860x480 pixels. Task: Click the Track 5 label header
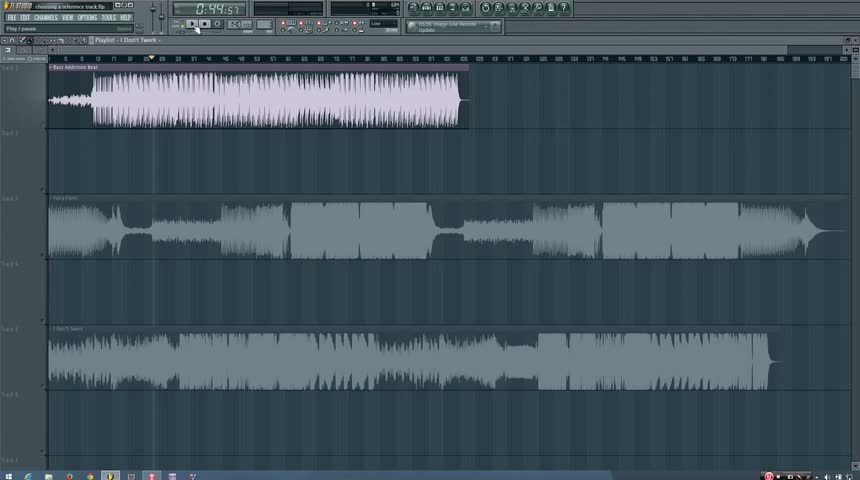[x=10, y=329]
